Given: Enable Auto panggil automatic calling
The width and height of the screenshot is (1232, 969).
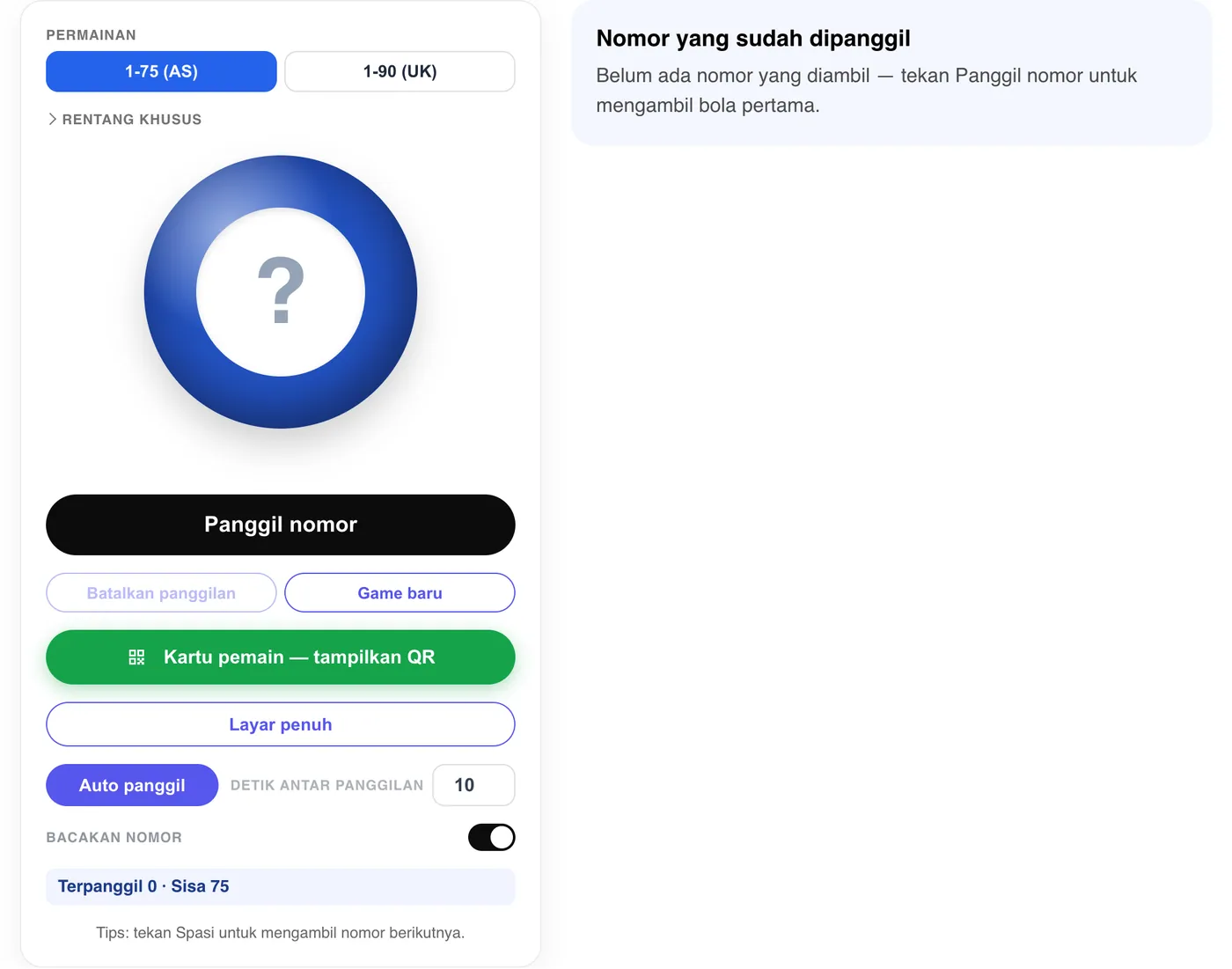Looking at the screenshot, I should click(132, 785).
